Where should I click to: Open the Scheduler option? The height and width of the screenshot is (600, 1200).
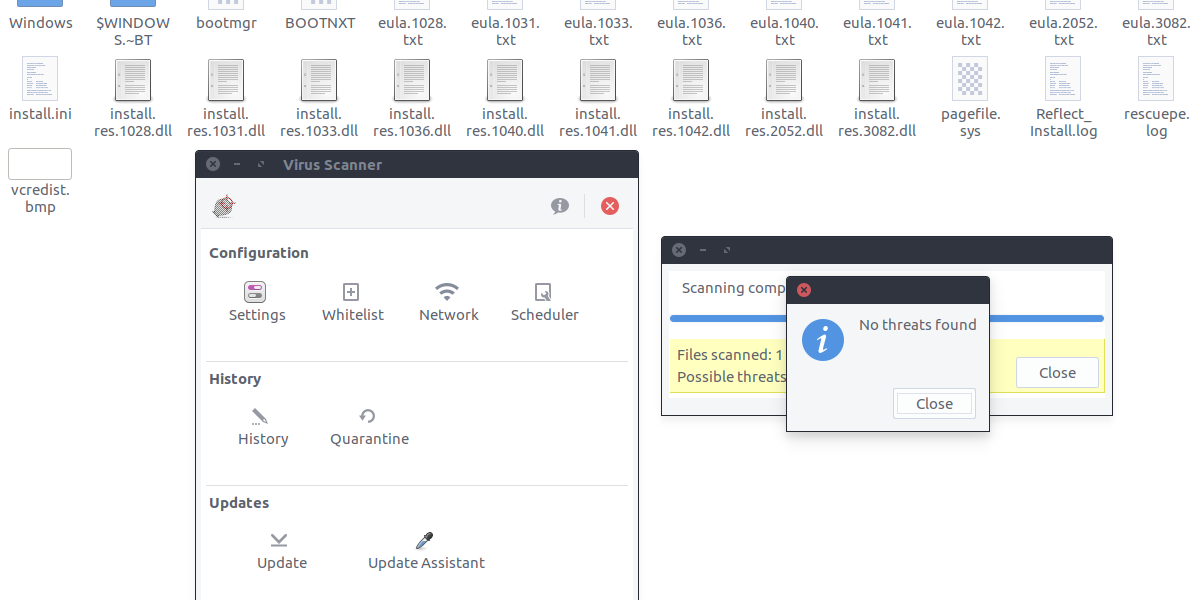[x=544, y=303]
